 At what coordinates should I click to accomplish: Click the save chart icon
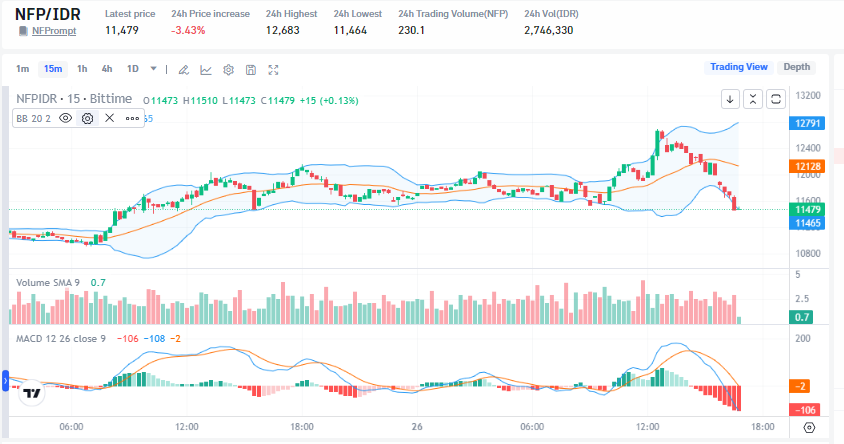tap(251, 70)
